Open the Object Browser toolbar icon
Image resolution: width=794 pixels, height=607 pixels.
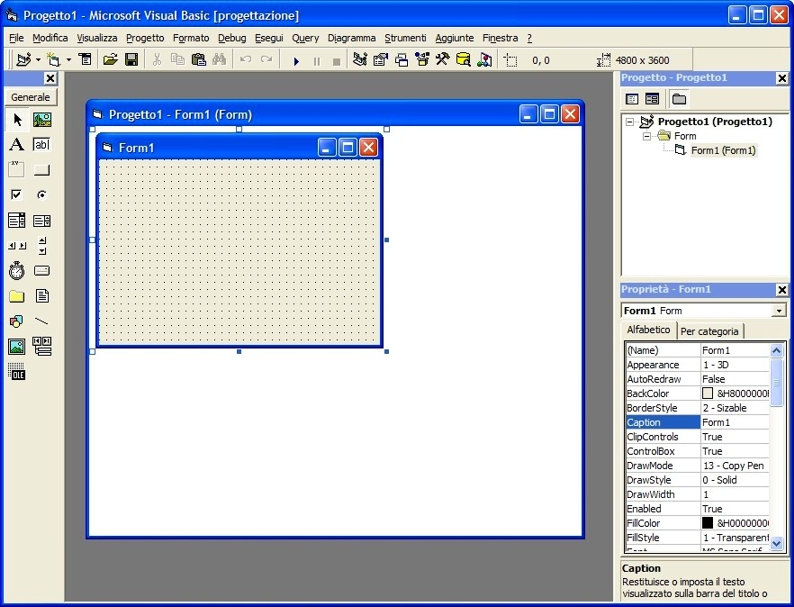coord(422,60)
